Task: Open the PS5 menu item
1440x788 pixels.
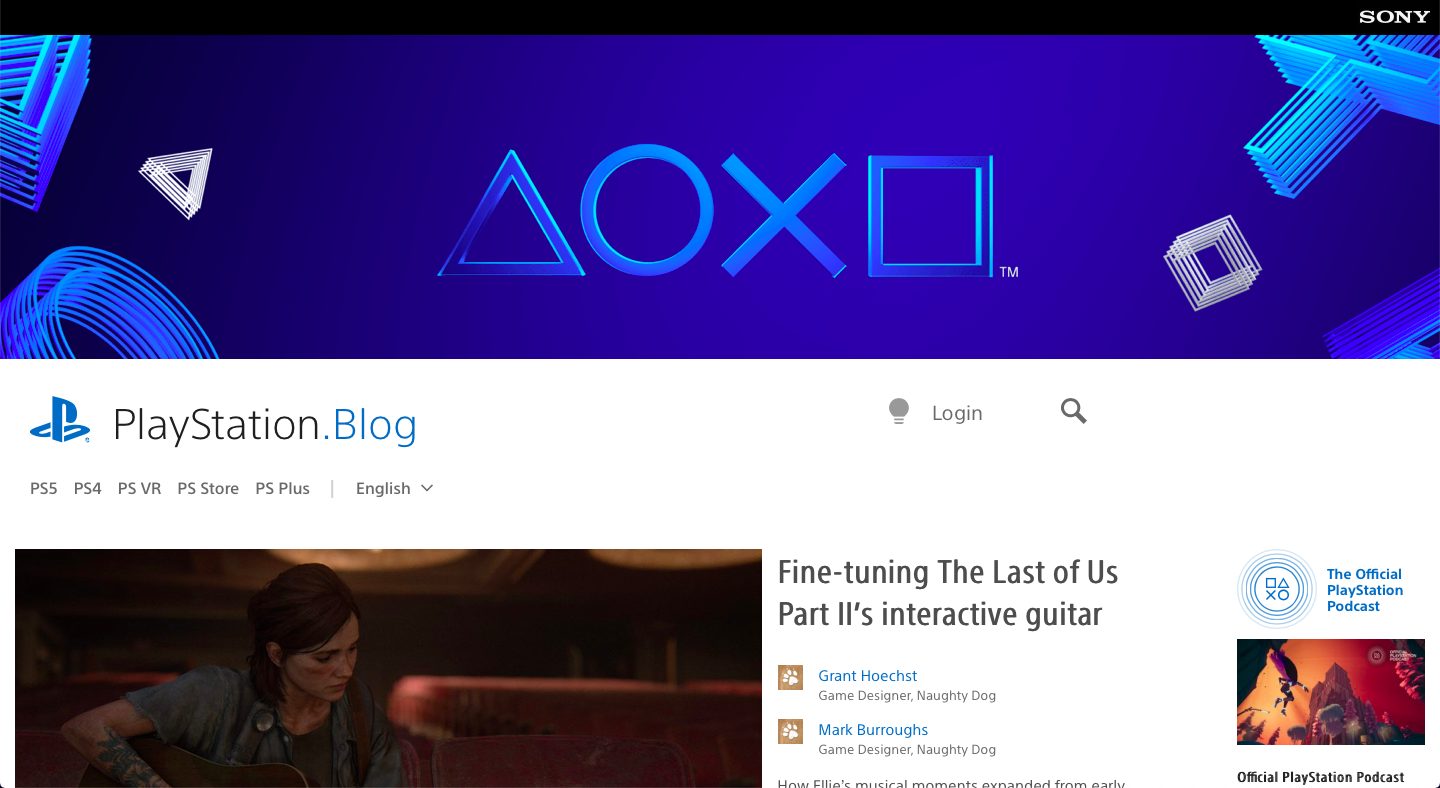Action: pos(44,488)
